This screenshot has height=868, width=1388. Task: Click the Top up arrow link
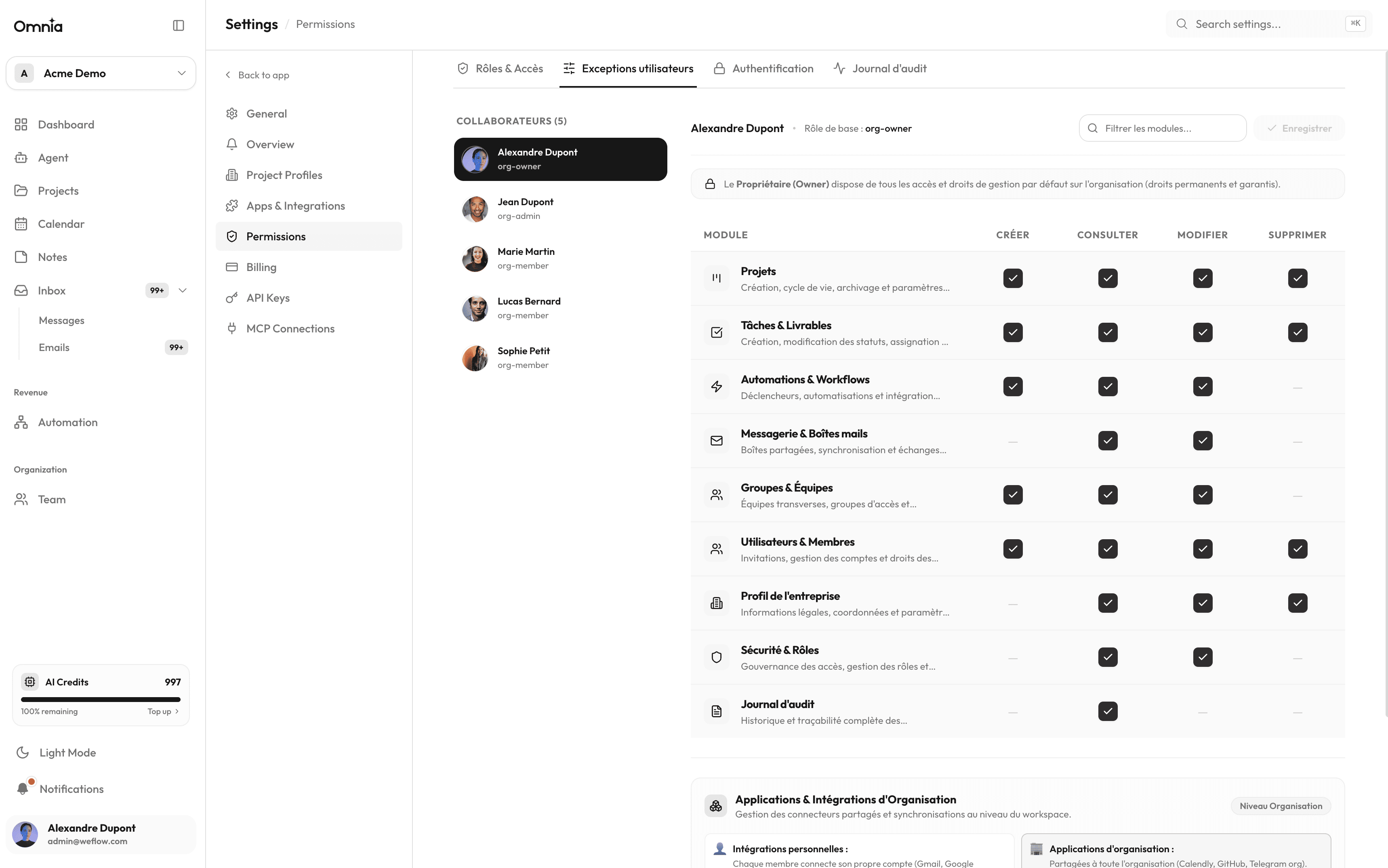[x=164, y=711]
